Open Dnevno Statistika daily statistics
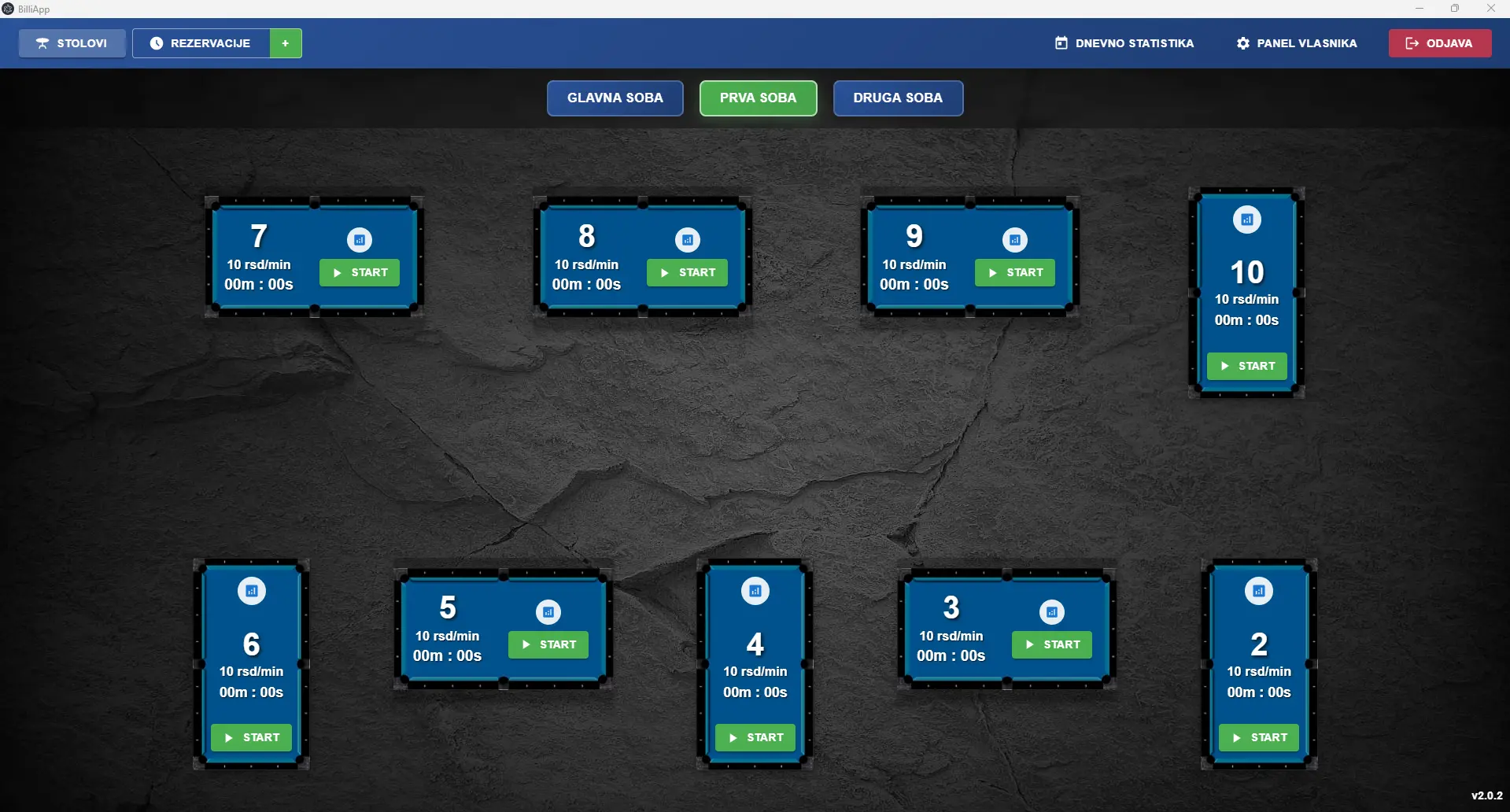Viewport: 1510px width, 812px height. click(1124, 43)
